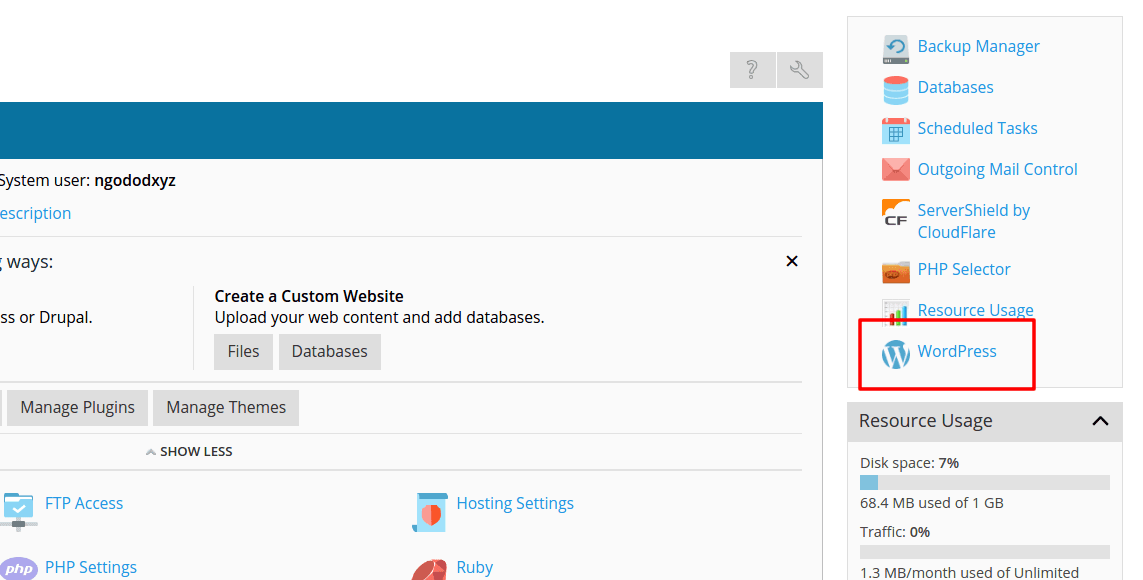Click the Databases cylinder icon in sidebar
The image size is (1143, 580).
(x=895, y=90)
